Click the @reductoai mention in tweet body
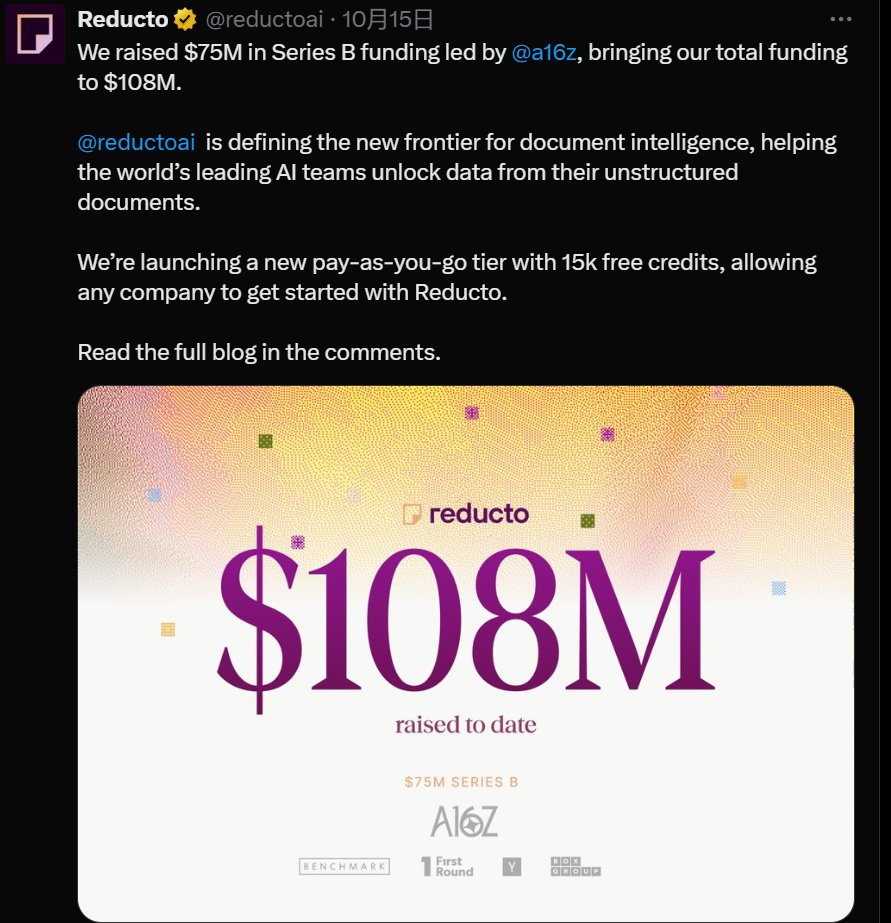The width and height of the screenshot is (891, 923). 136,142
